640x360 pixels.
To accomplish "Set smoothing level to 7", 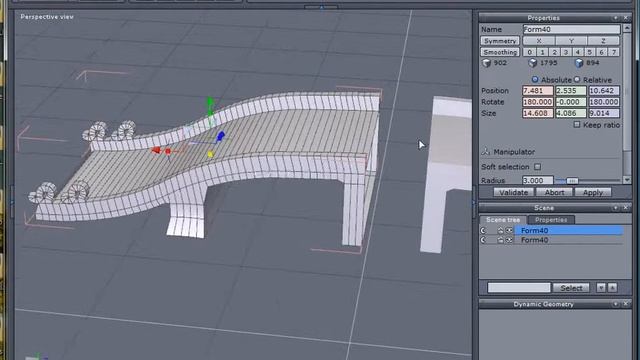I will click(613, 52).
